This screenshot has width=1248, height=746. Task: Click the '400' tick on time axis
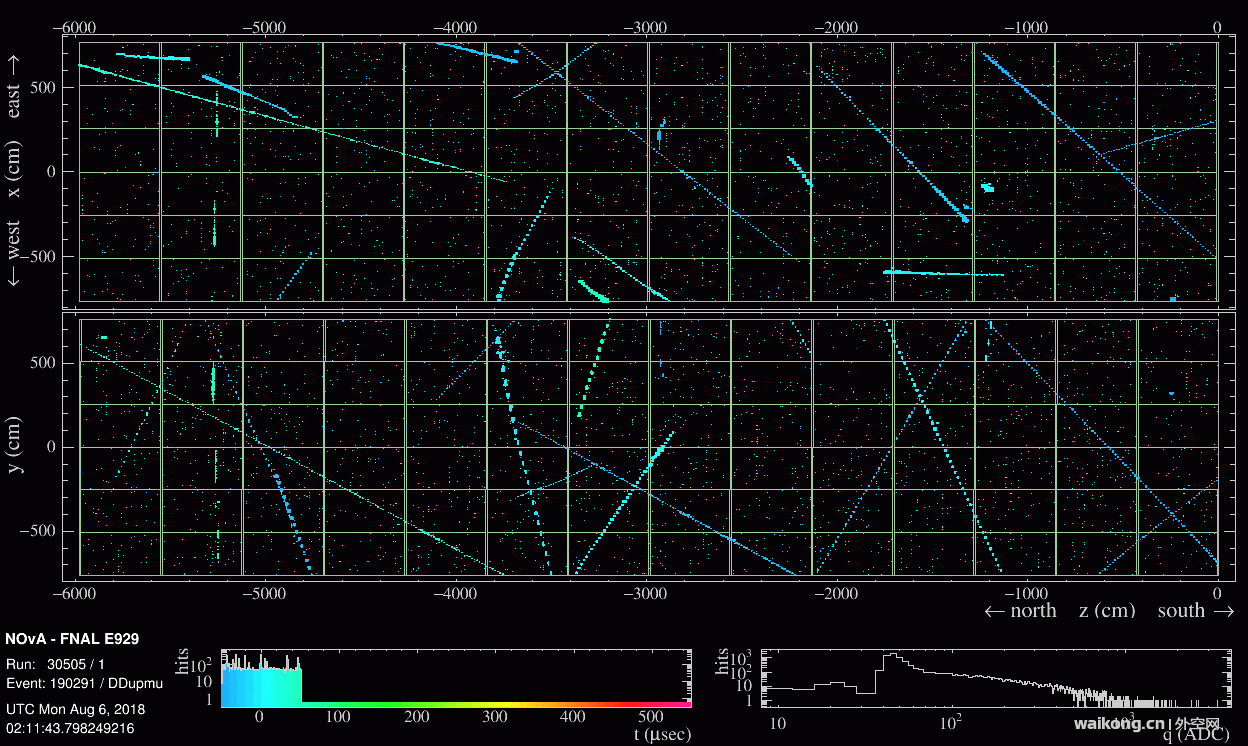572,718
